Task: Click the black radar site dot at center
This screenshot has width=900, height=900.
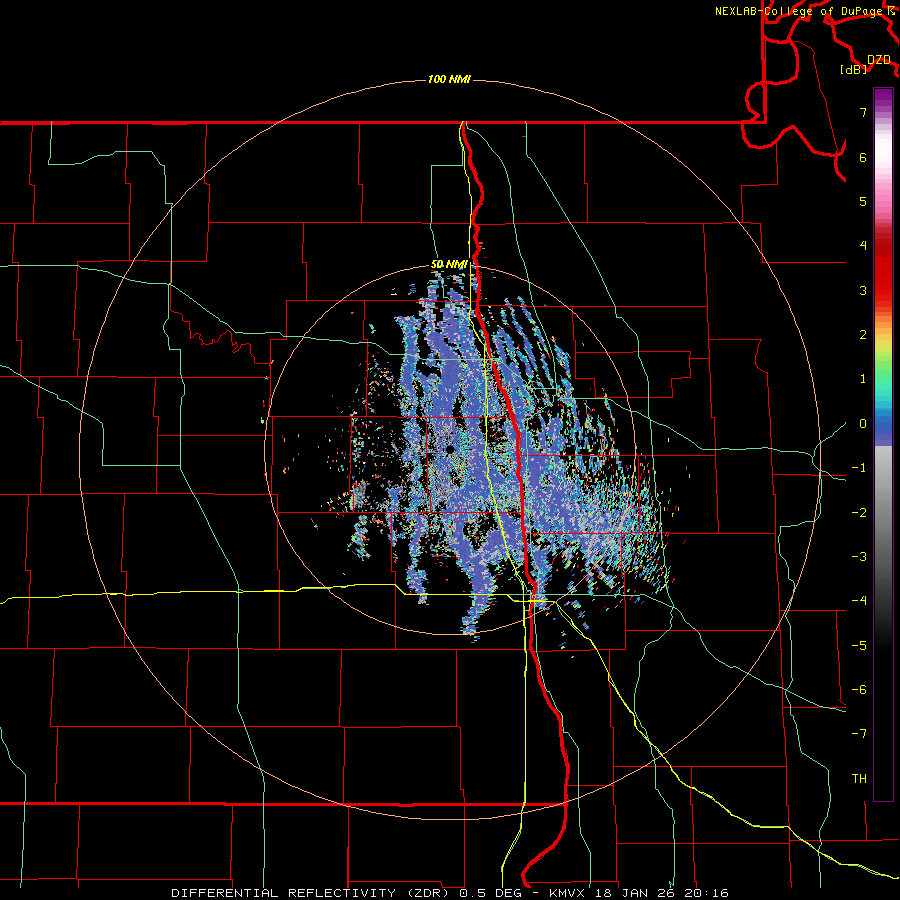Action: [450, 449]
